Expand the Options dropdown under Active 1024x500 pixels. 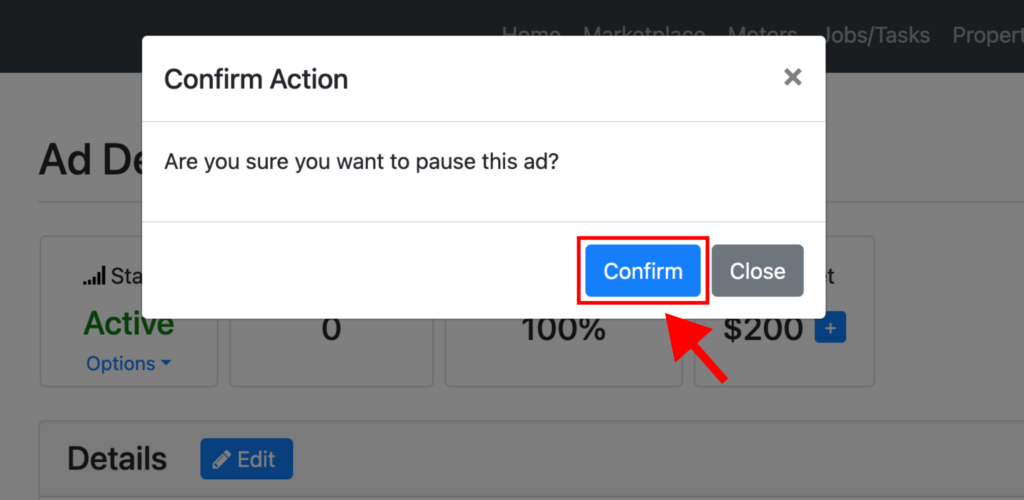tap(129, 364)
